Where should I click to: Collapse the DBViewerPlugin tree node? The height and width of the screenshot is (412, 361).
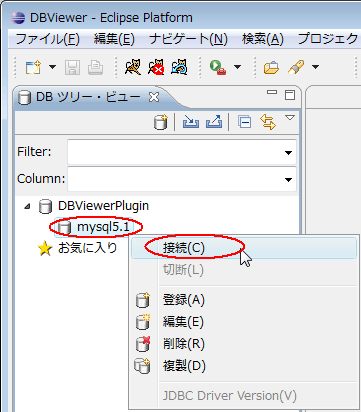pos(27,207)
